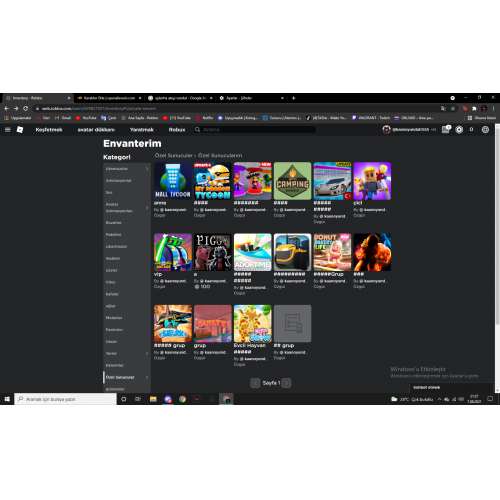
Task: Open the Roblox hamburger navigation menu
Action: [x=8, y=130]
